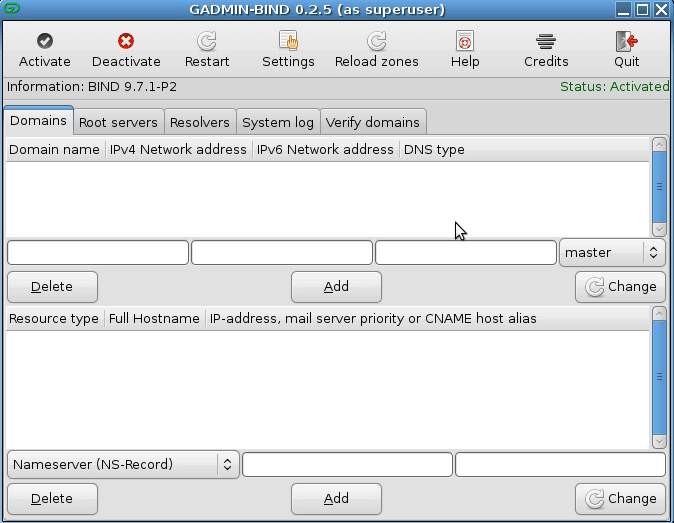674x523 pixels.
Task: Add a new resource record
Action: click(x=336, y=499)
